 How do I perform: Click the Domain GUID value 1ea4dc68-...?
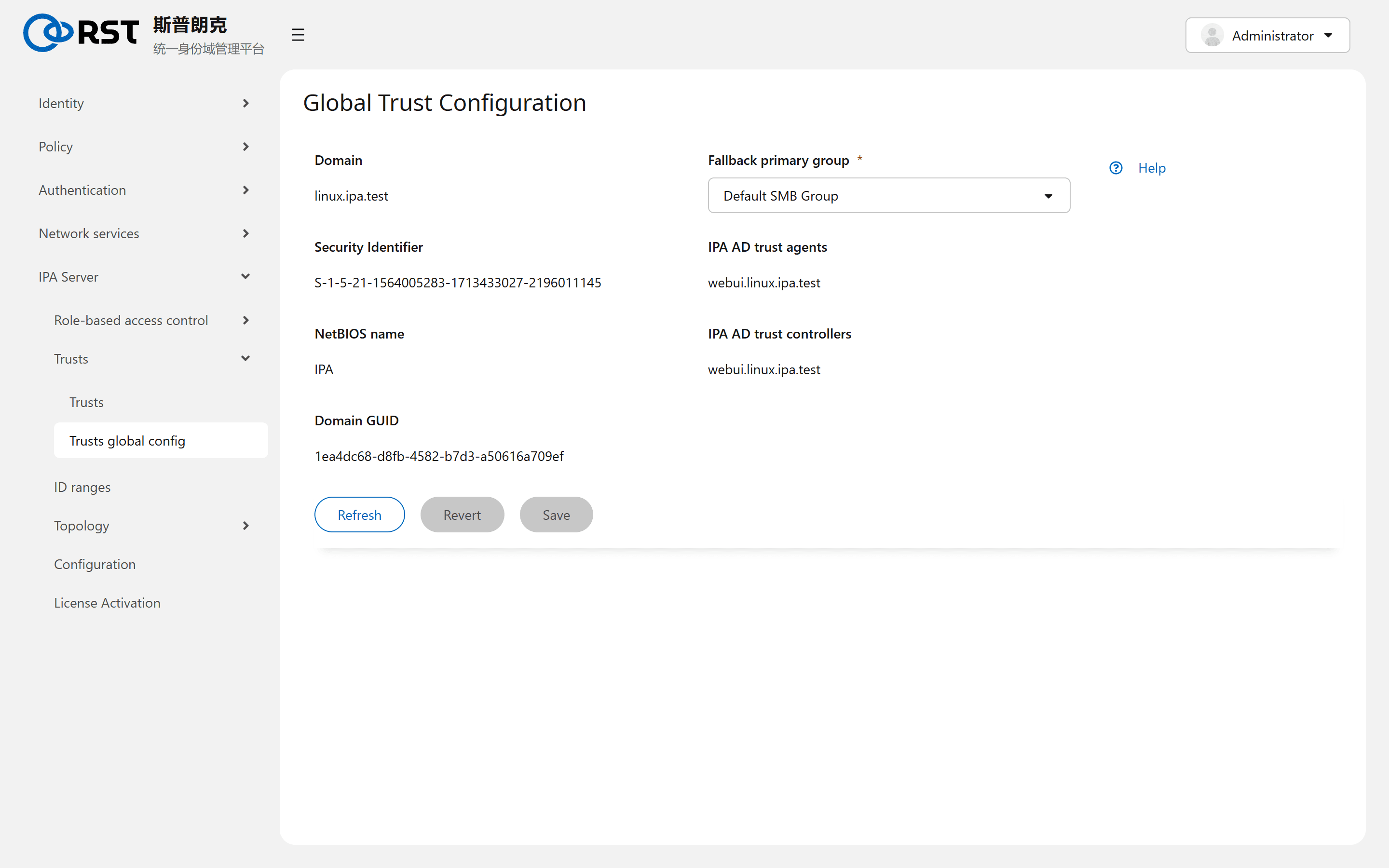pyautogui.click(x=439, y=456)
